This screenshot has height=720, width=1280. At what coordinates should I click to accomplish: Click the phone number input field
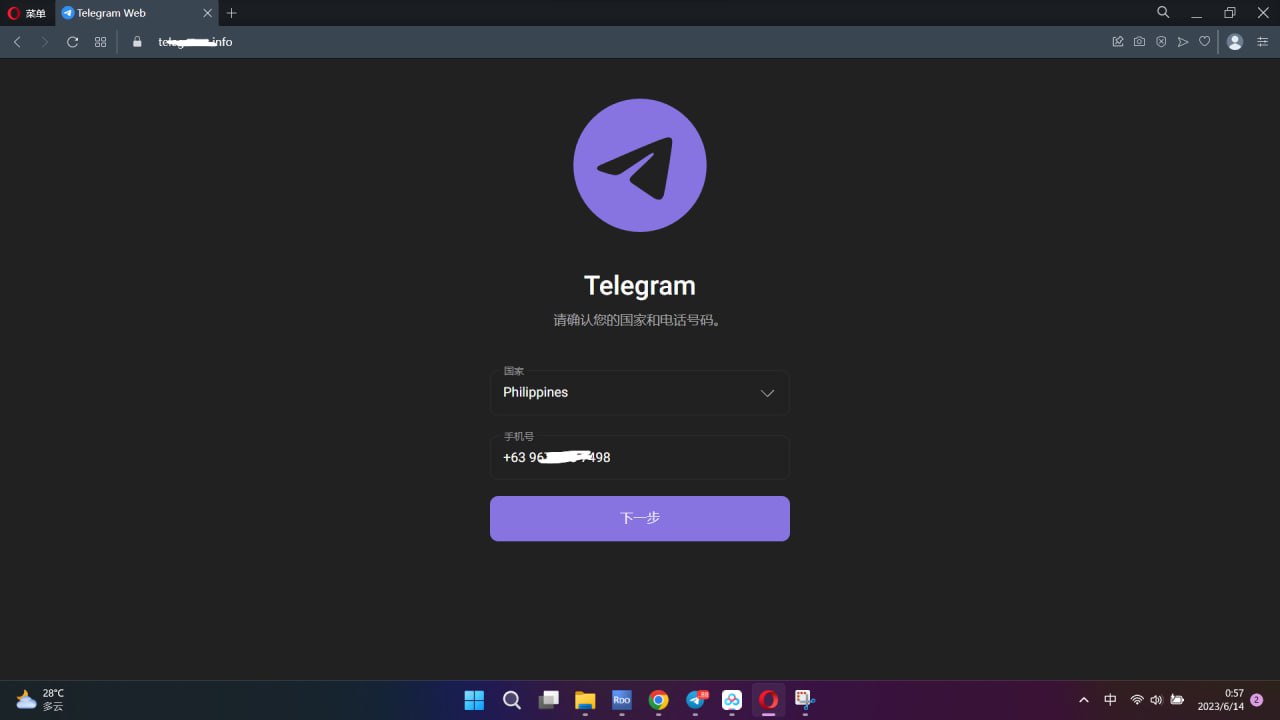tap(639, 458)
